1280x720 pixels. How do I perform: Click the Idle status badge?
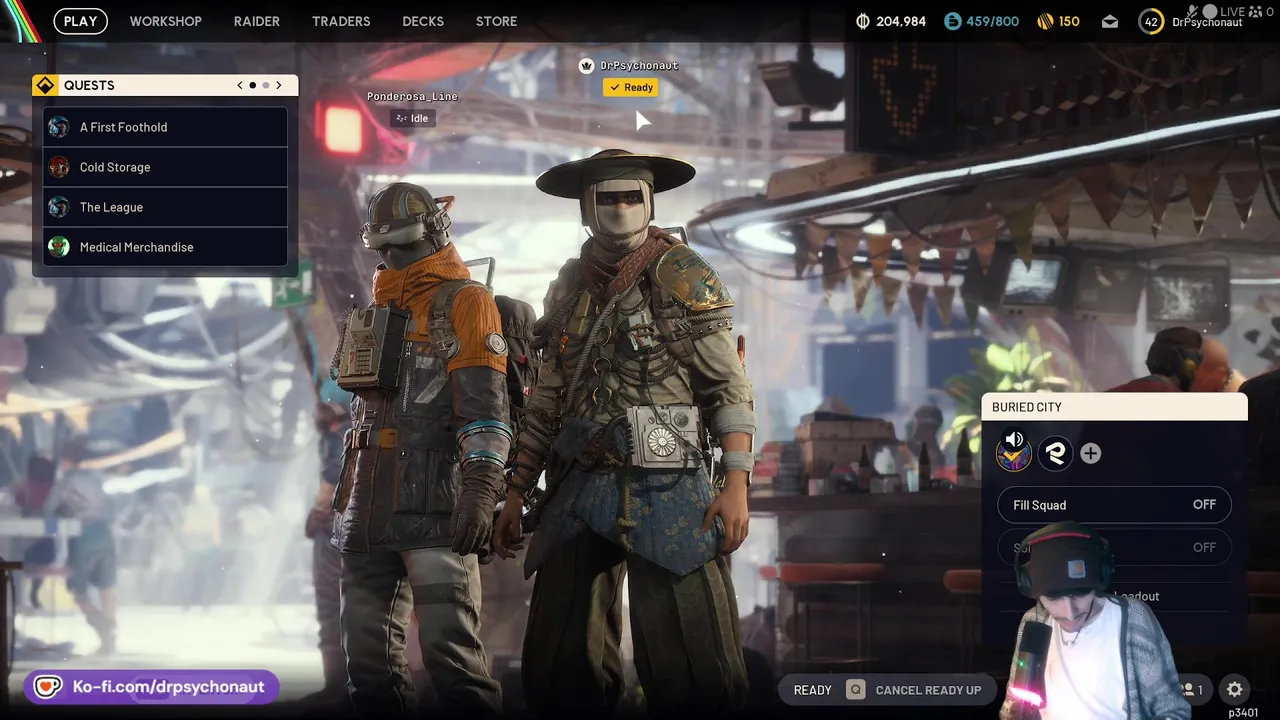pos(412,118)
